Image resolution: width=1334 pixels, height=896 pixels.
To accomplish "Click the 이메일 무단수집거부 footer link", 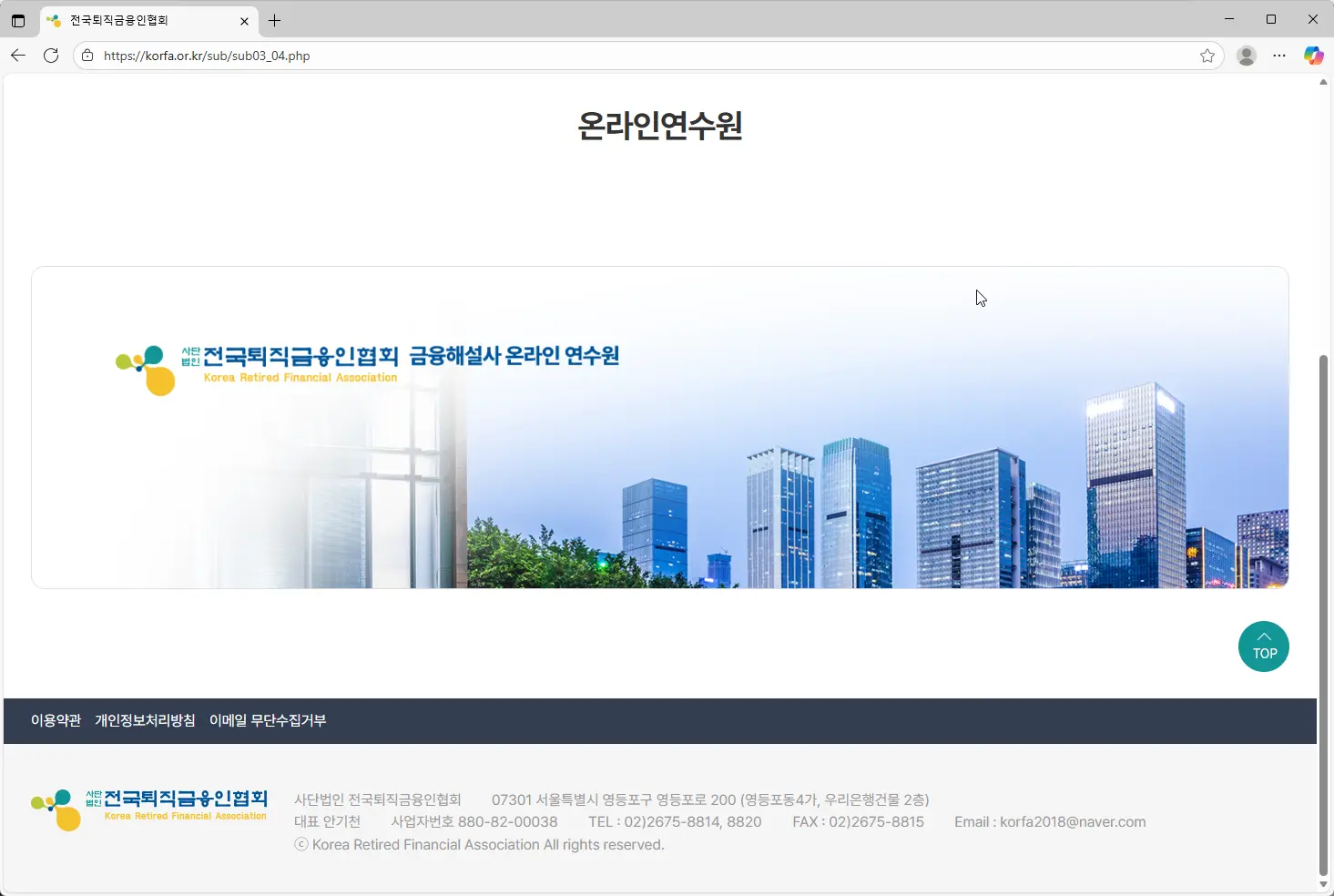I will tap(269, 720).
